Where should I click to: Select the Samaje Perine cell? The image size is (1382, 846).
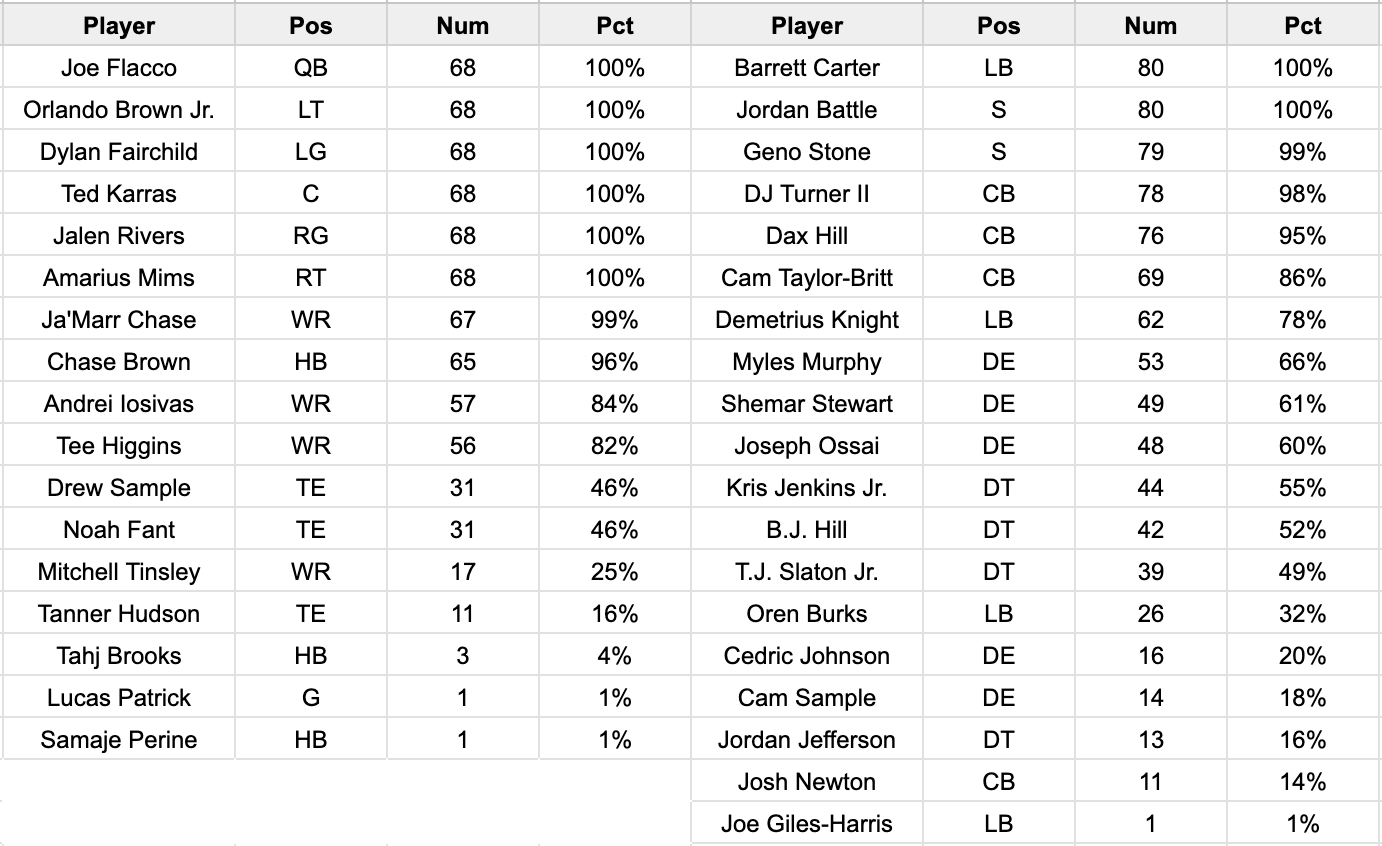118,740
